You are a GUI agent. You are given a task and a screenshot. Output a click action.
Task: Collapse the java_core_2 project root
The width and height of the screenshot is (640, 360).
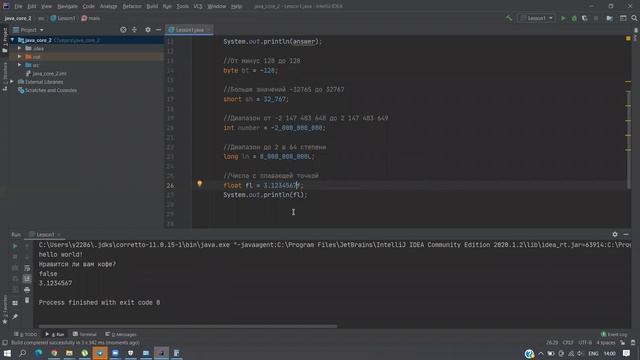13,40
